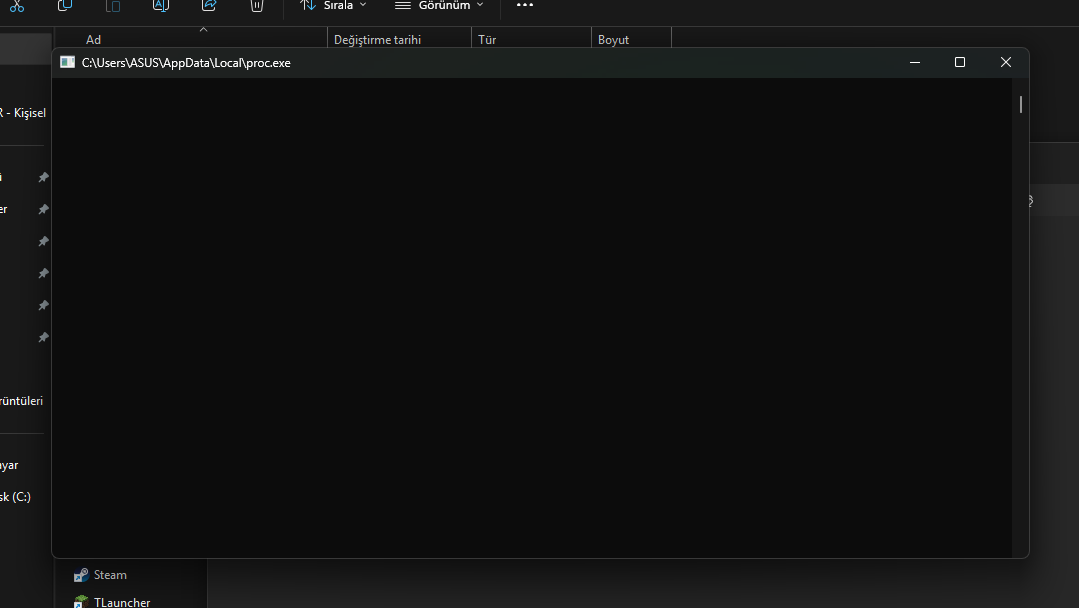Click the Rename icon in Explorer toolbar
The image size is (1079, 608).
click(160, 6)
